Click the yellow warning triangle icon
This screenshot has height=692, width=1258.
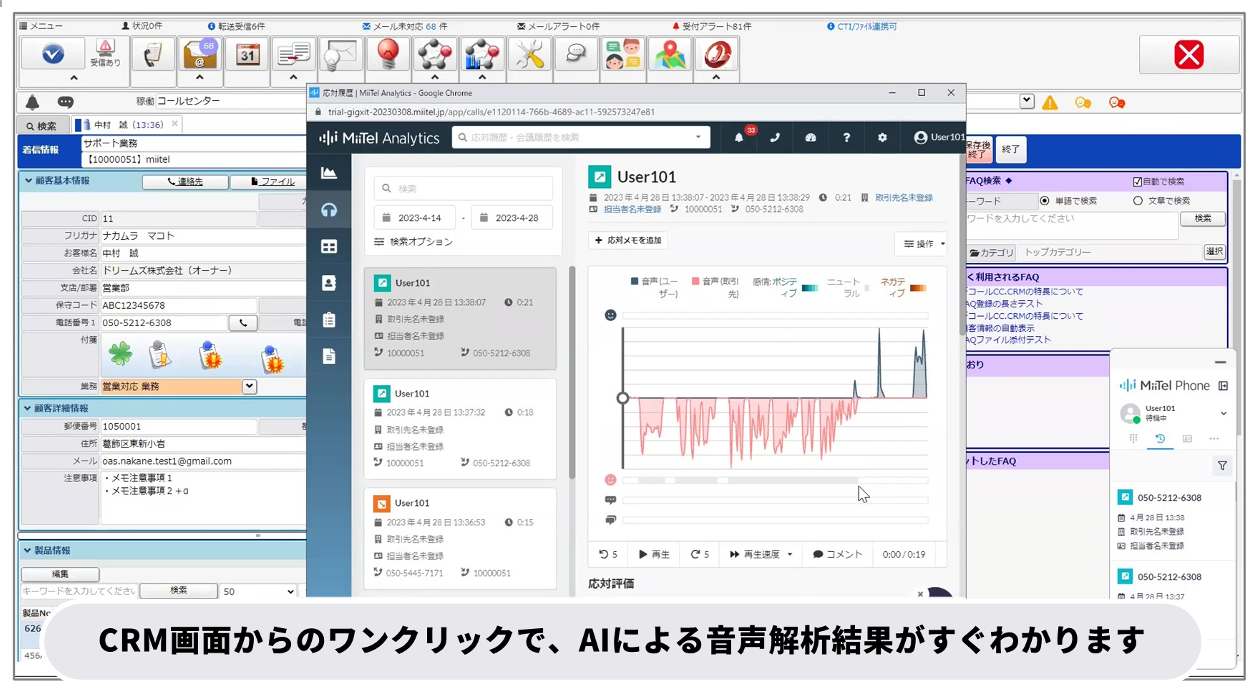click(x=1050, y=102)
